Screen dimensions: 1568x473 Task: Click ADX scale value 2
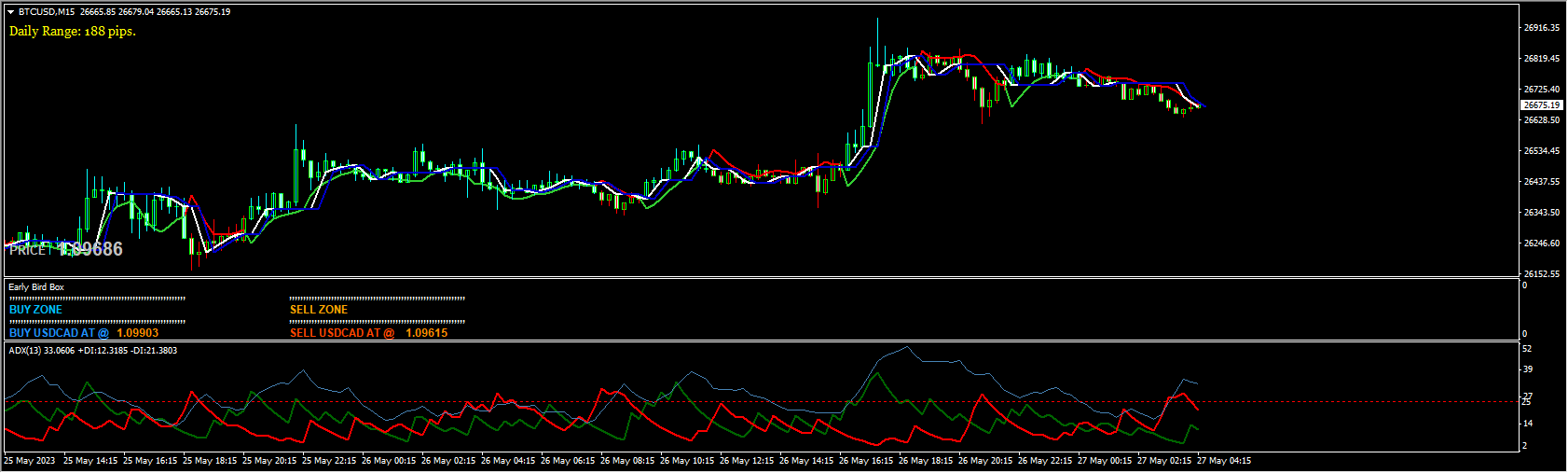1525,446
